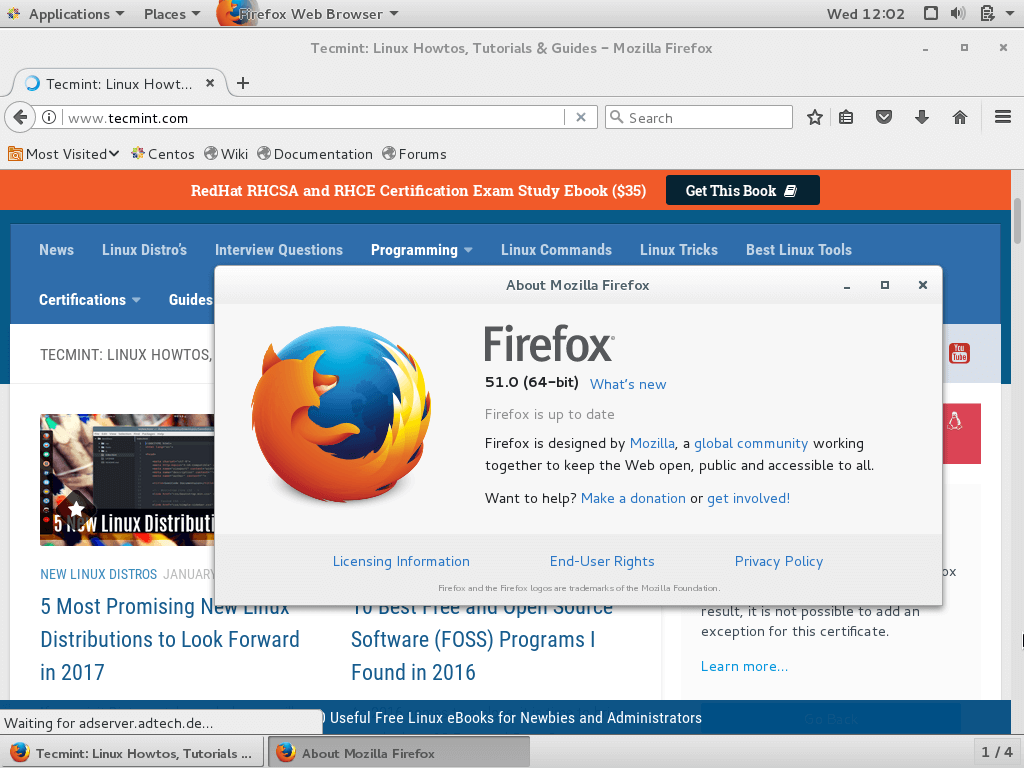Open Centos bookmark
Screen dimensions: 1024x768
coord(163,154)
